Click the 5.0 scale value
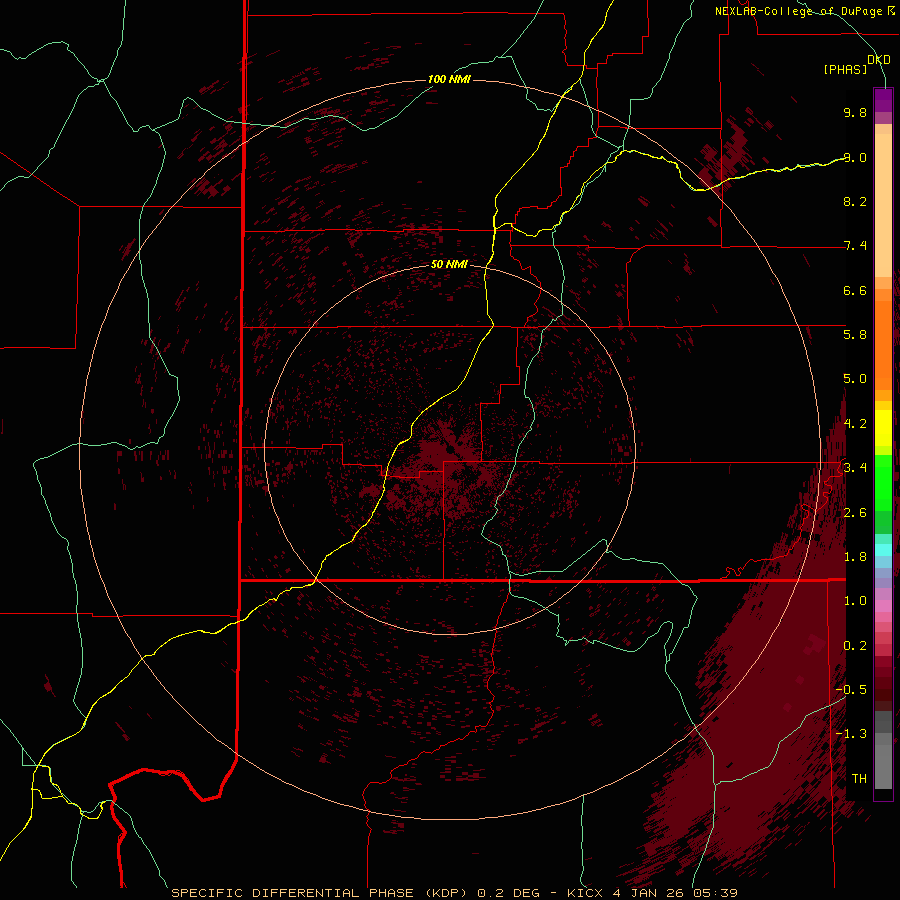The height and width of the screenshot is (900, 900). (x=855, y=379)
